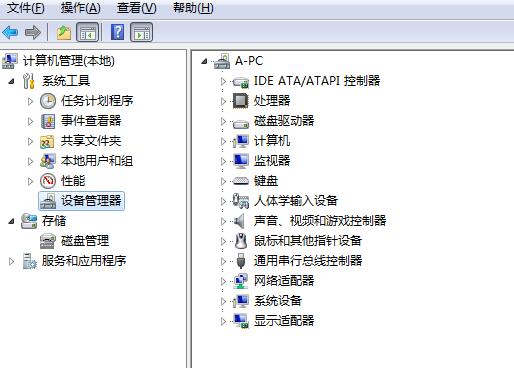Open the 帮助(H) menu
This screenshot has width=514, height=368.
tap(193, 8)
